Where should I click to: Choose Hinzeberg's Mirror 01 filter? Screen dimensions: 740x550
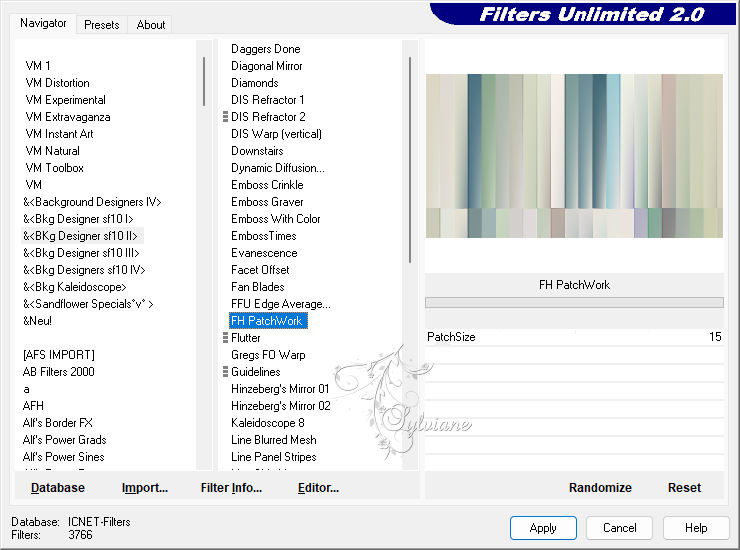coord(280,389)
